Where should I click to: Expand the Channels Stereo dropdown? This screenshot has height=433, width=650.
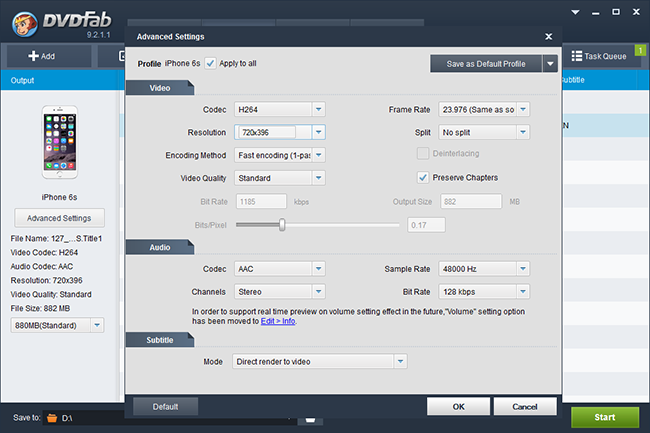point(318,291)
